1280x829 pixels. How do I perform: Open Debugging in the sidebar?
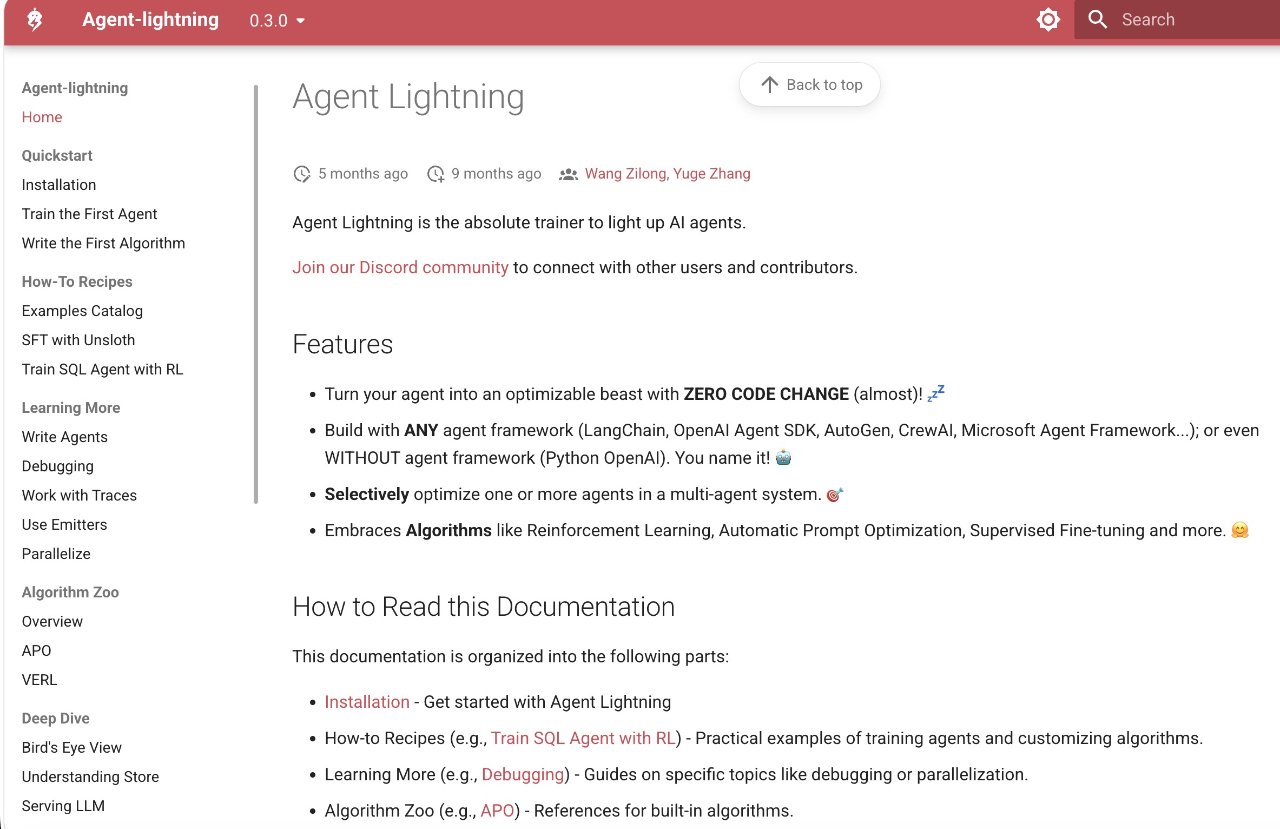click(58, 466)
